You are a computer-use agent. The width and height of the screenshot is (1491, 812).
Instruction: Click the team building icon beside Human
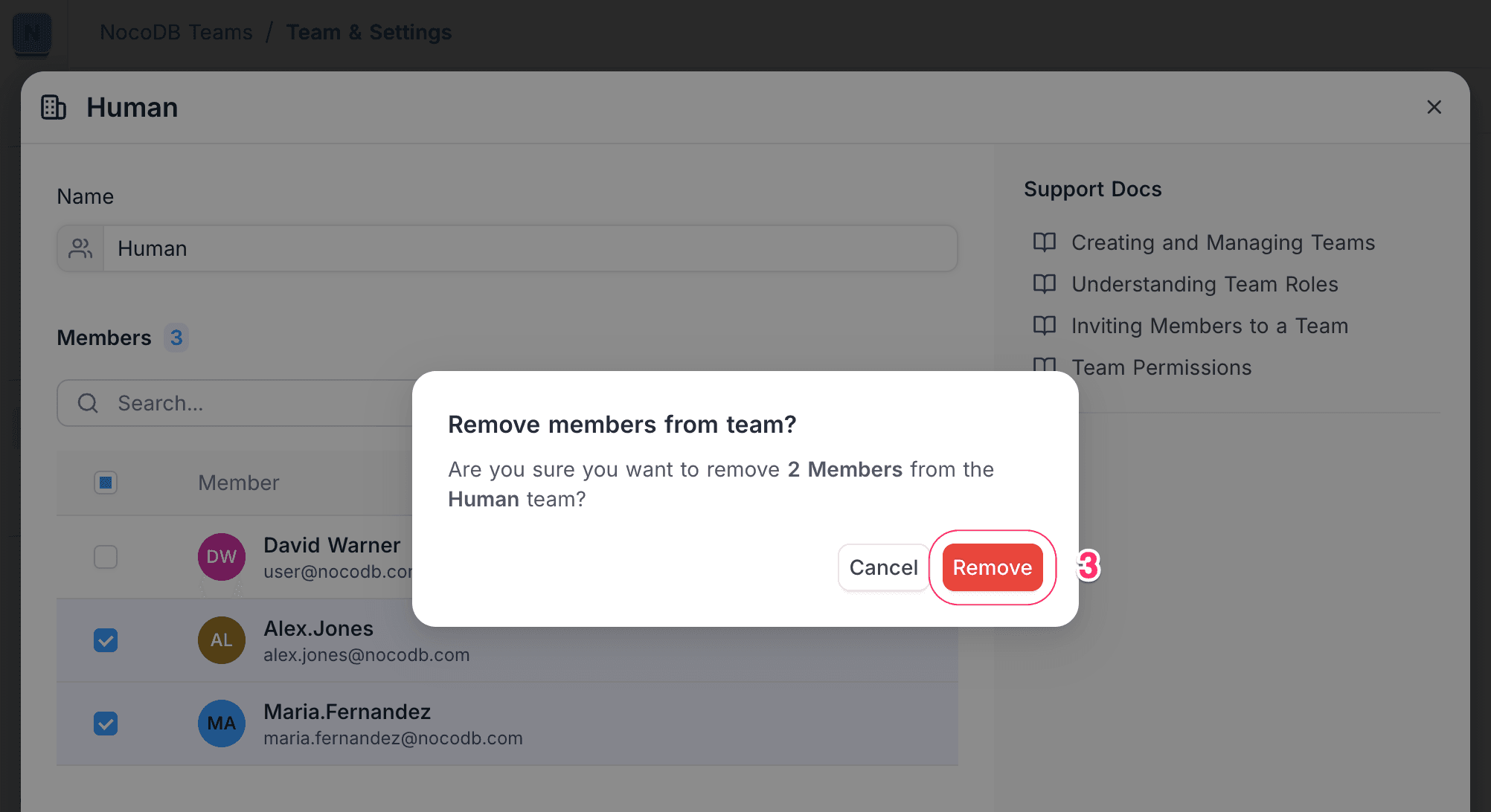click(x=54, y=107)
